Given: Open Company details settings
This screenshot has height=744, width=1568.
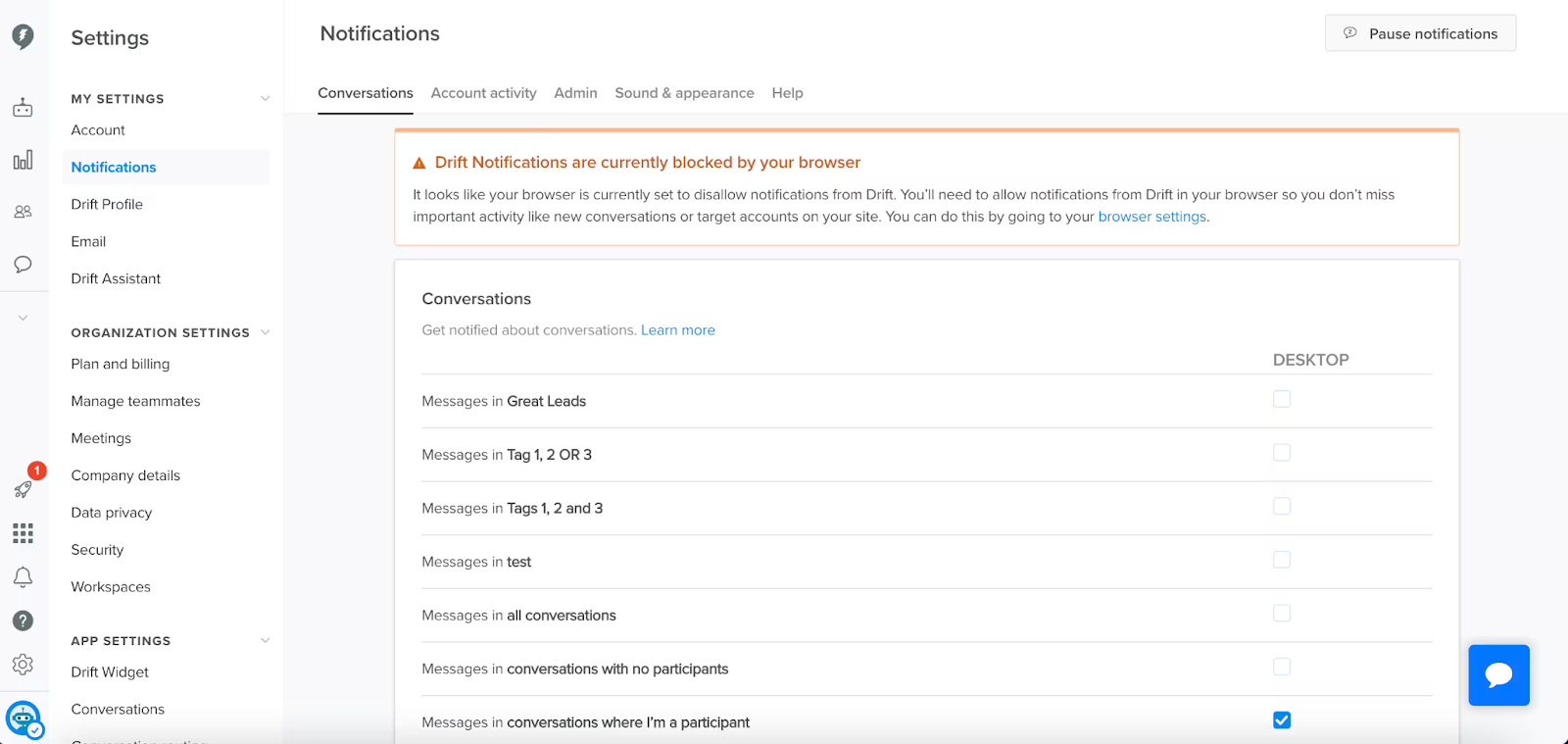Looking at the screenshot, I should (125, 476).
